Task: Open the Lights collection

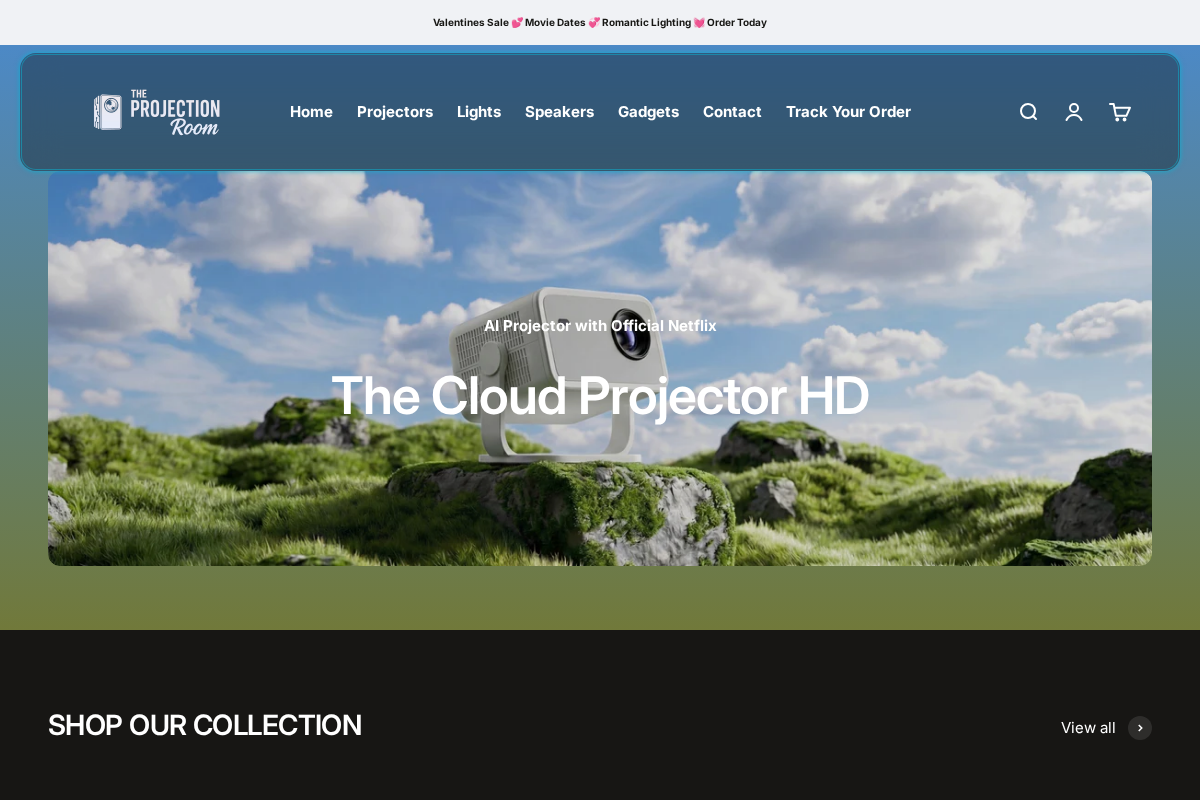Action: point(479,112)
